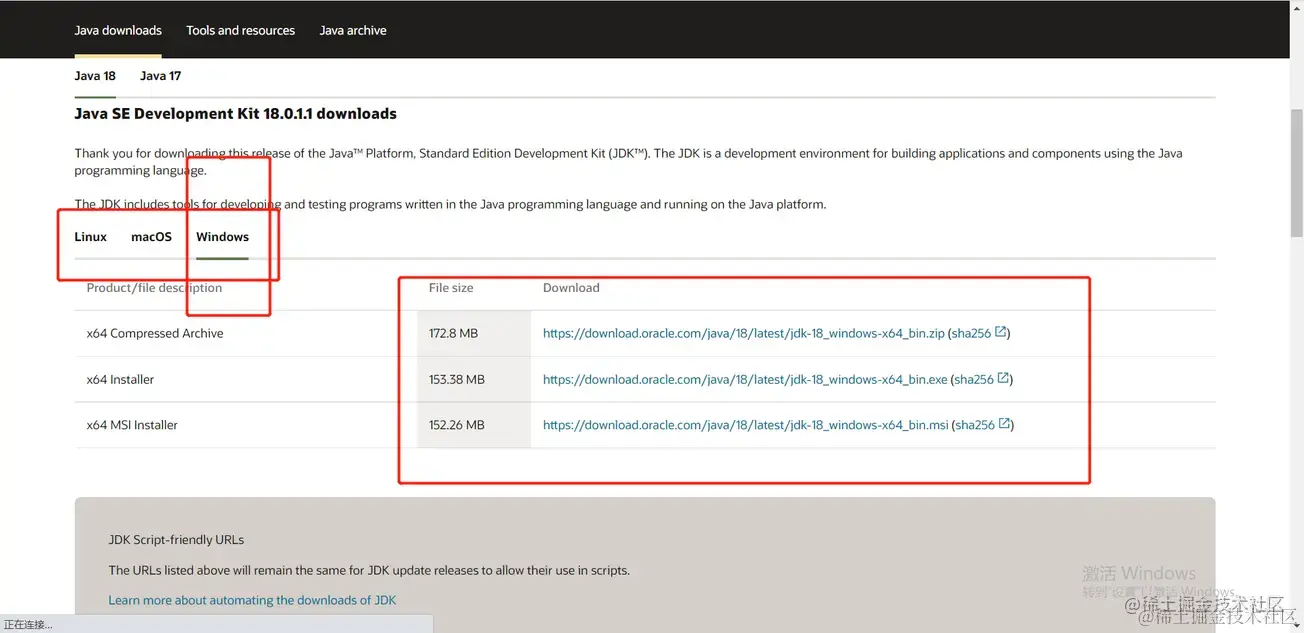Download the jdk-18 windows-x64 msi link

(x=745, y=425)
